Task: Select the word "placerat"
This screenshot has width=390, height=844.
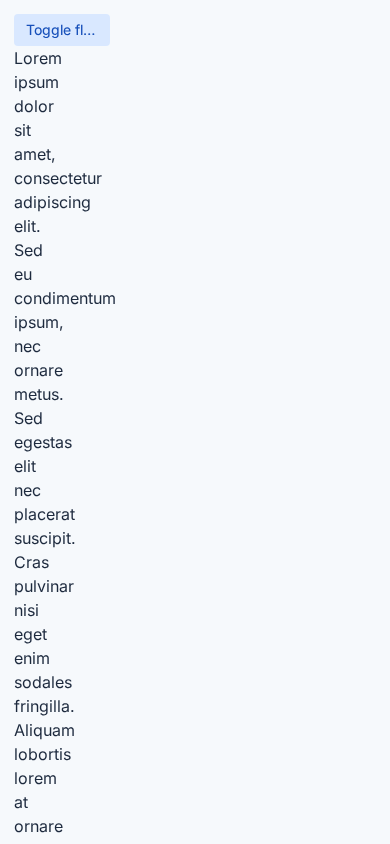Action: 45,515
